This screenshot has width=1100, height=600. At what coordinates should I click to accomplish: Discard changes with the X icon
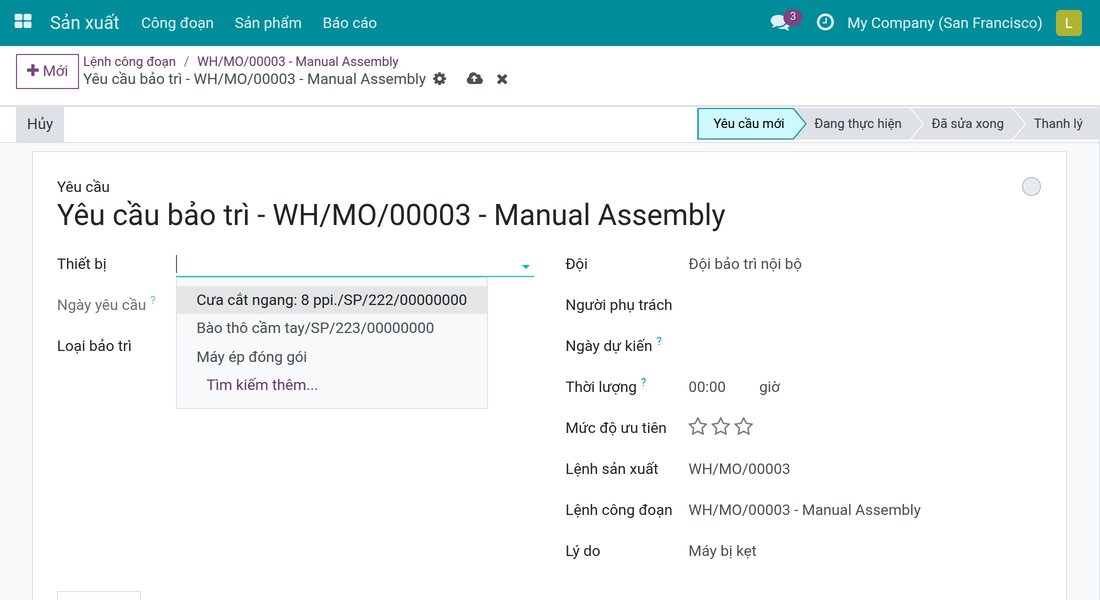(x=502, y=79)
